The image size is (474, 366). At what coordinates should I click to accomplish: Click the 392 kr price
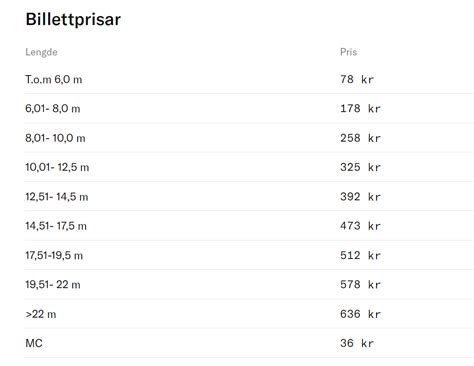pos(360,197)
